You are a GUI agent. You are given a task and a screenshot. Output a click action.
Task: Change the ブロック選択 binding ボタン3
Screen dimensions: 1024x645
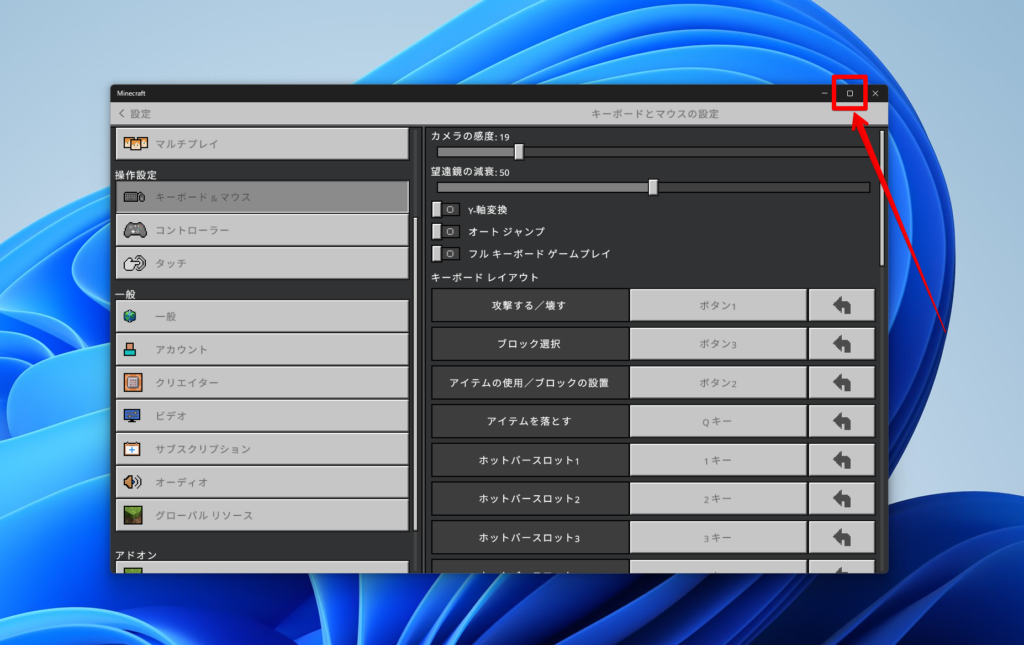tap(717, 344)
